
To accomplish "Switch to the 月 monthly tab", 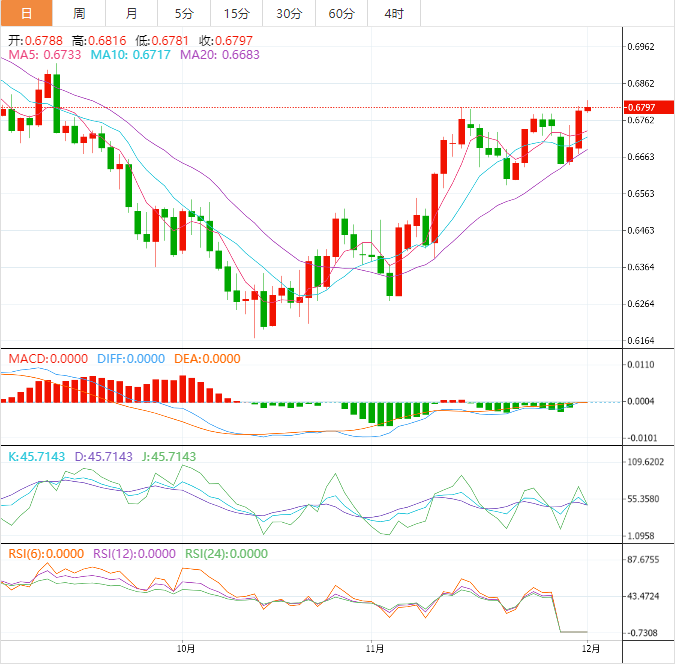I will [132, 13].
